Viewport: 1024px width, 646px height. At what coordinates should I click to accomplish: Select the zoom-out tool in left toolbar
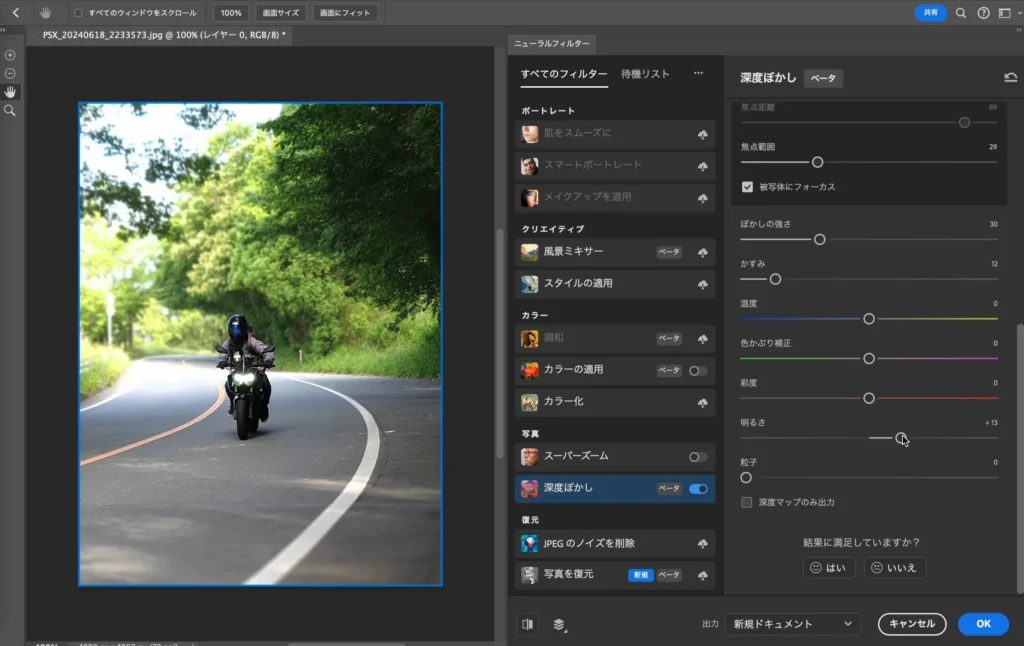[10, 73]
